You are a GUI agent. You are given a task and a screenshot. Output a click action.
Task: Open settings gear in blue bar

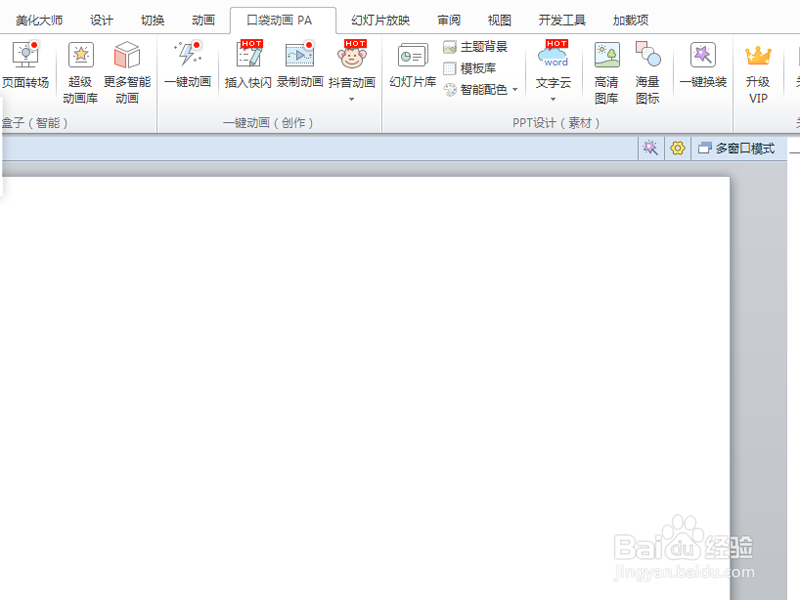click(x=678, y=148)
